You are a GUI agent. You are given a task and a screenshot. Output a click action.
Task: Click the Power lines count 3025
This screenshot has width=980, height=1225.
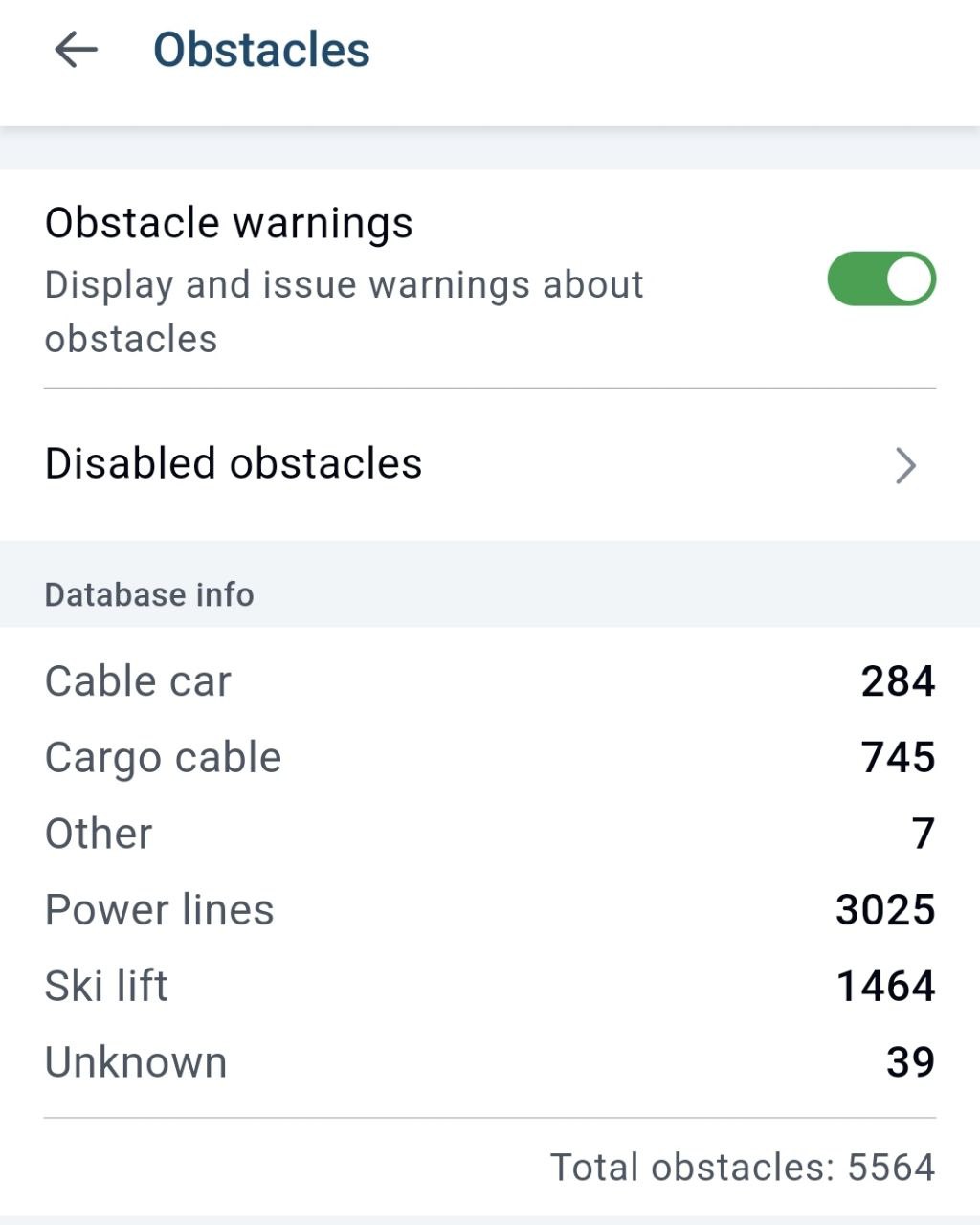pyautogui.click(x=885, y=909)
